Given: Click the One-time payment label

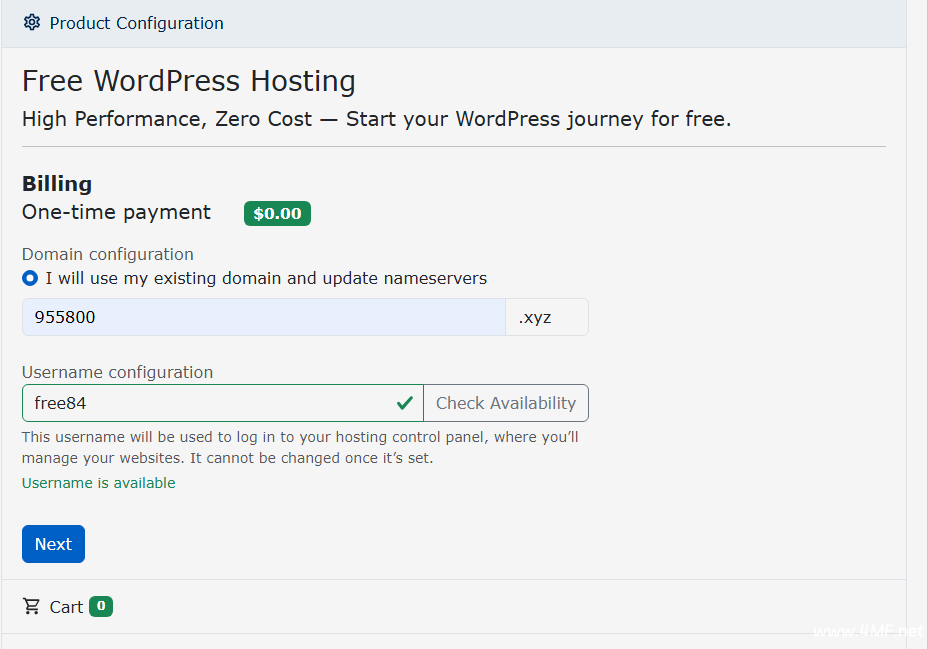Looking at the screenshot, I should pyautogui.click(x=116, y=212).
